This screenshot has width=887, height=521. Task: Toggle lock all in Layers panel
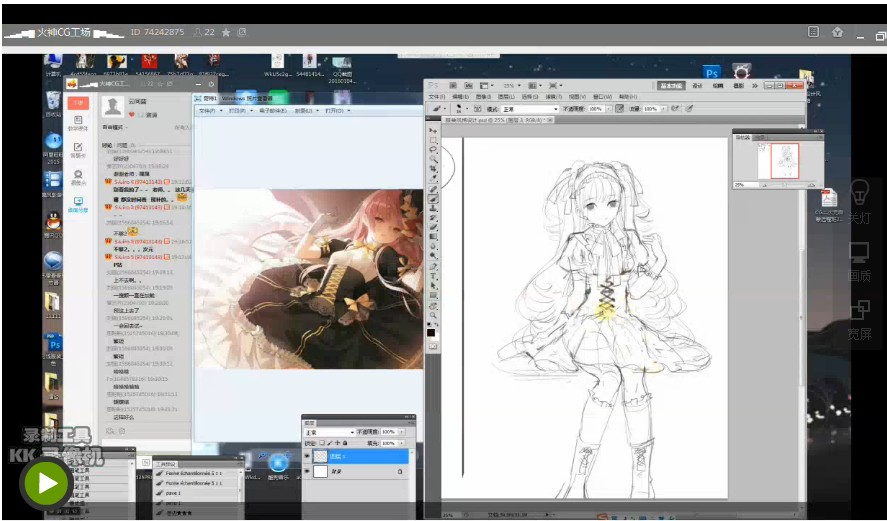(x=345, y=443)
